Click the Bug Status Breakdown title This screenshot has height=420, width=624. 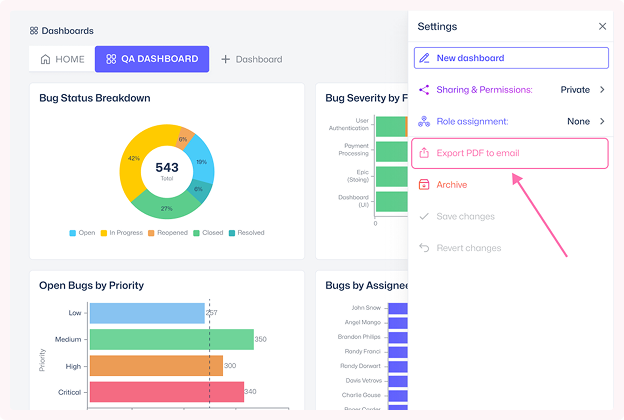(95, 98)
